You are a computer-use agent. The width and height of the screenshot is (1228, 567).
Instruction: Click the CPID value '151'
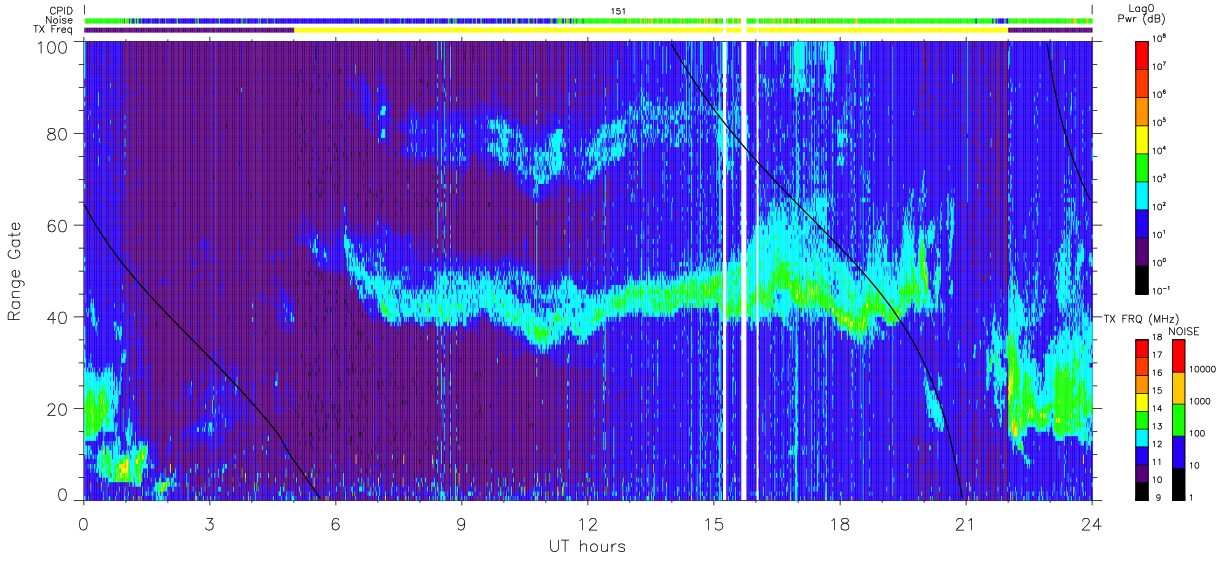[619, 11]
